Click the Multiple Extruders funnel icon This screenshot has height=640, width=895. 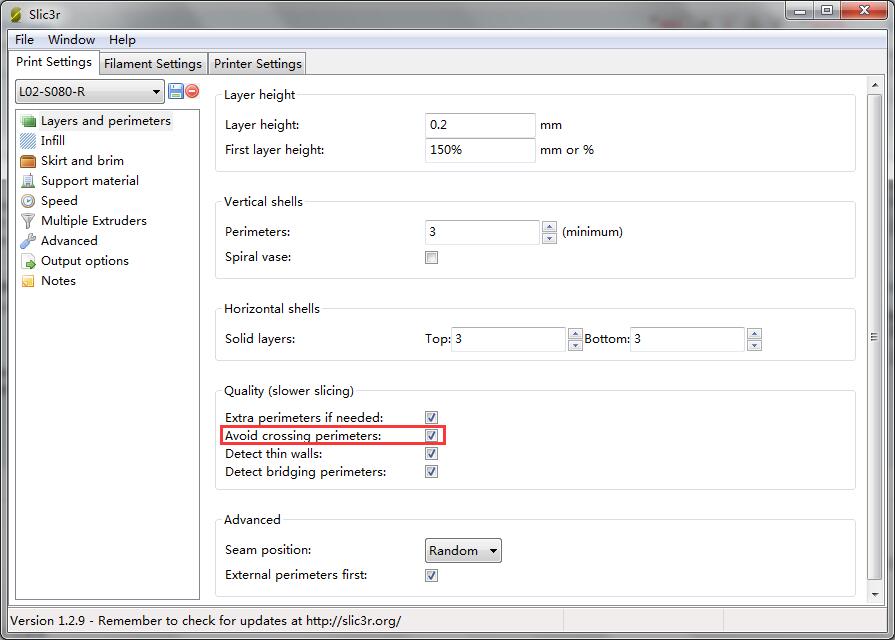tap(28, 221)
